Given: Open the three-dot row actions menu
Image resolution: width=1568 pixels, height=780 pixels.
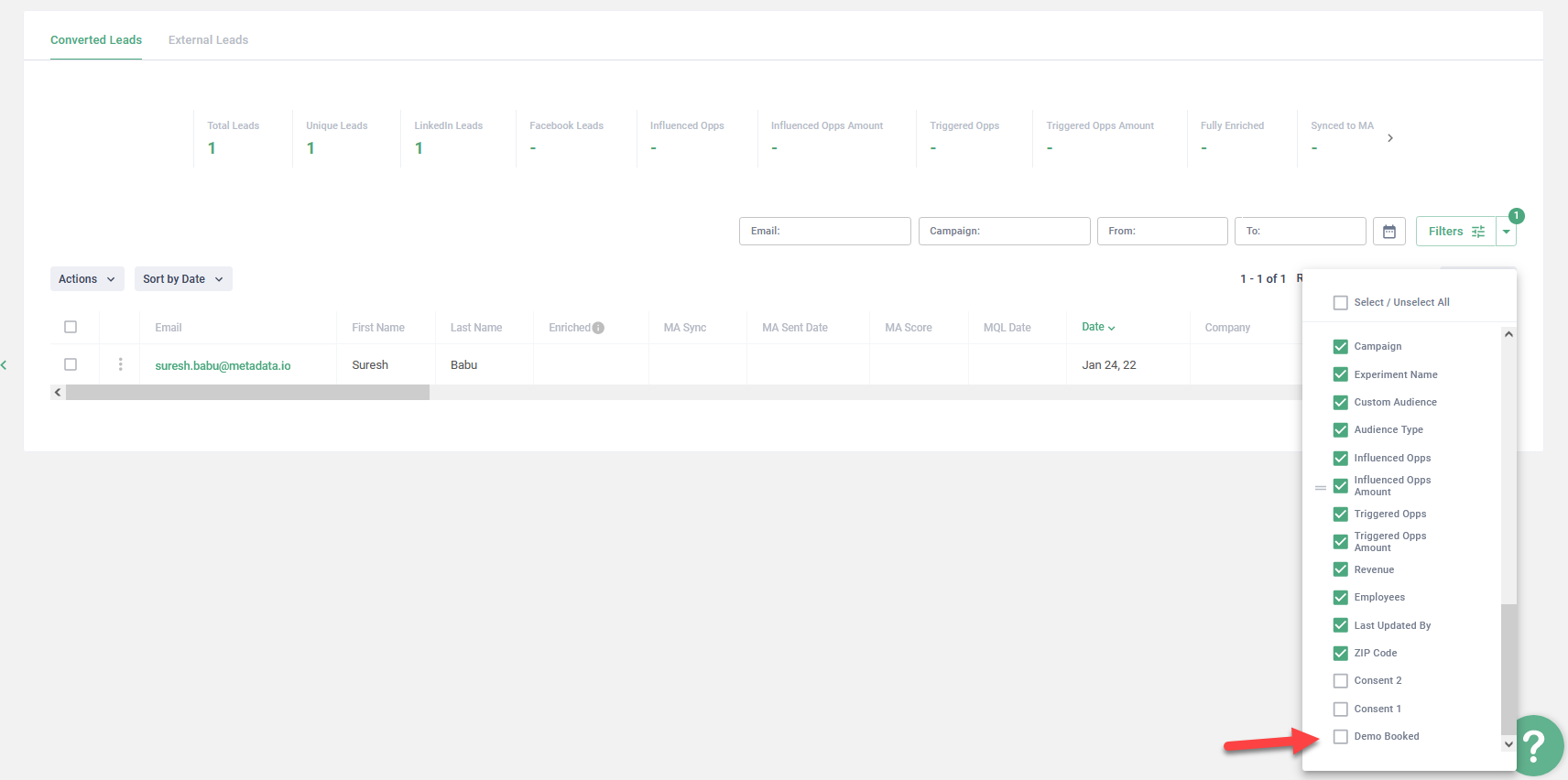Looking at the screenshot, I should coord(120,364).
